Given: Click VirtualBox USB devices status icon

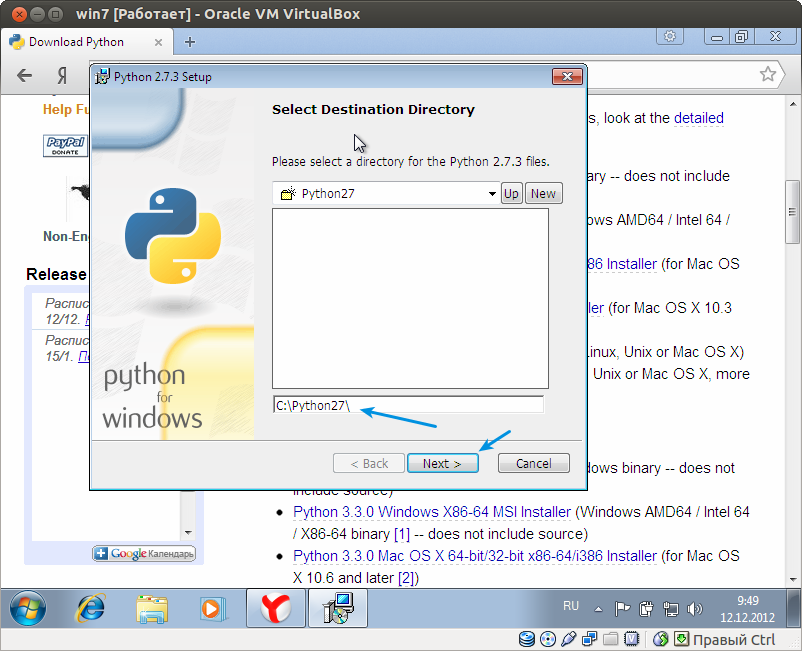Looking at the screenshot, I should point(569,639).
